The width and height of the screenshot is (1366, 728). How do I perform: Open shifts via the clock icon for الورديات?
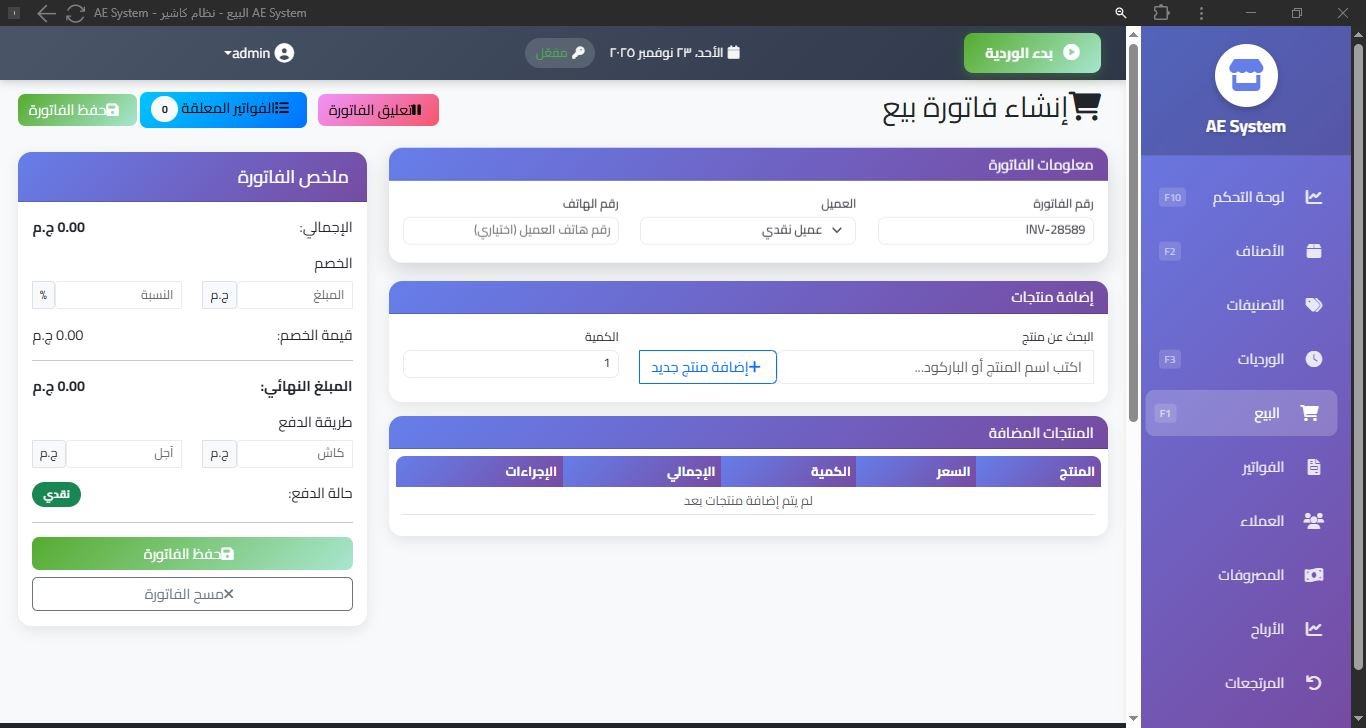click(x=1313, y=358)
